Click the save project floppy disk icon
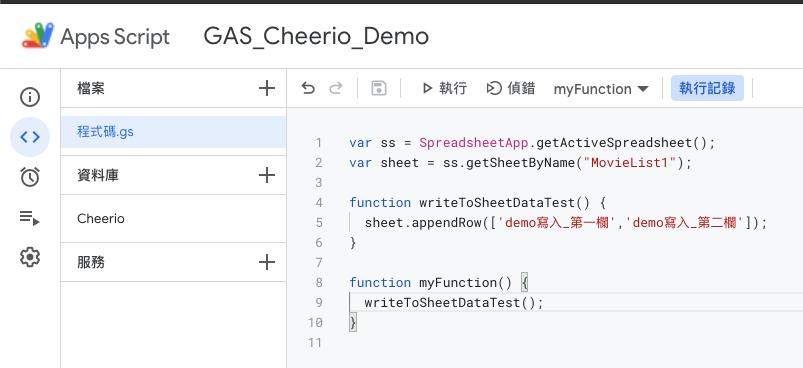Viewport: 803px width, 368px height. point(378,89)
